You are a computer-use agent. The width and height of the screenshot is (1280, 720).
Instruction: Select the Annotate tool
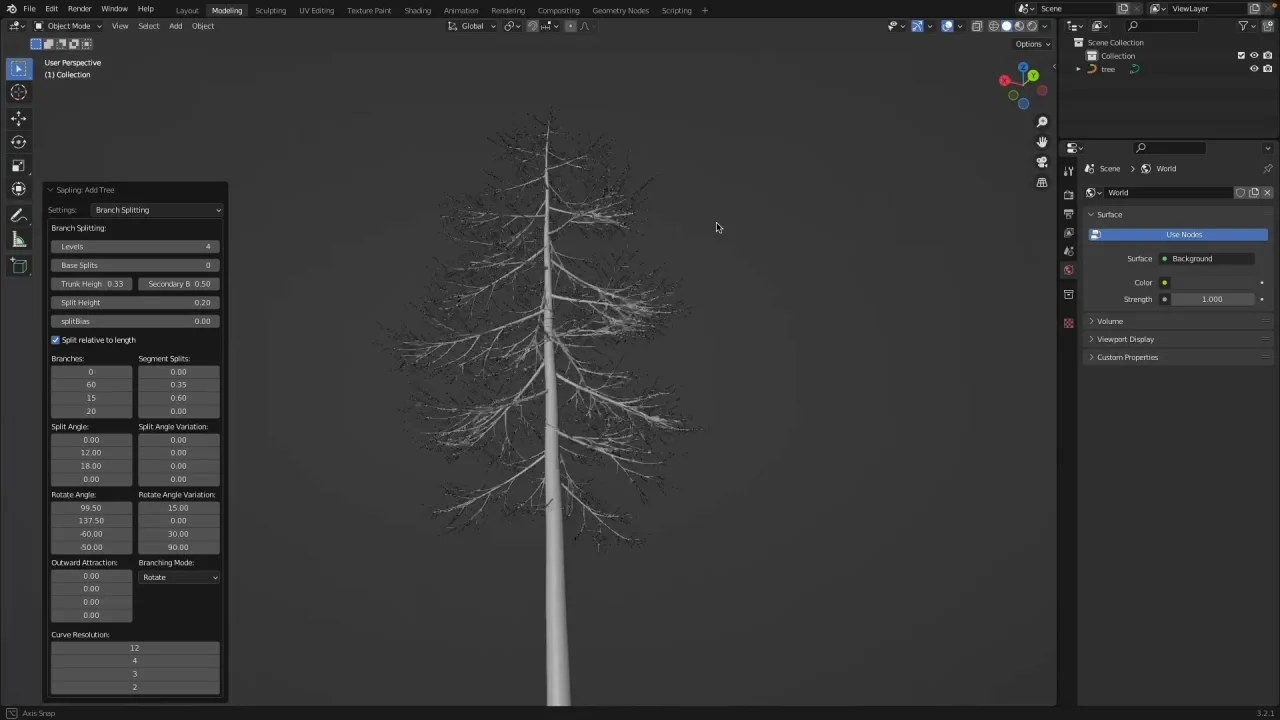pyautogui.click(x=18, y=215)
